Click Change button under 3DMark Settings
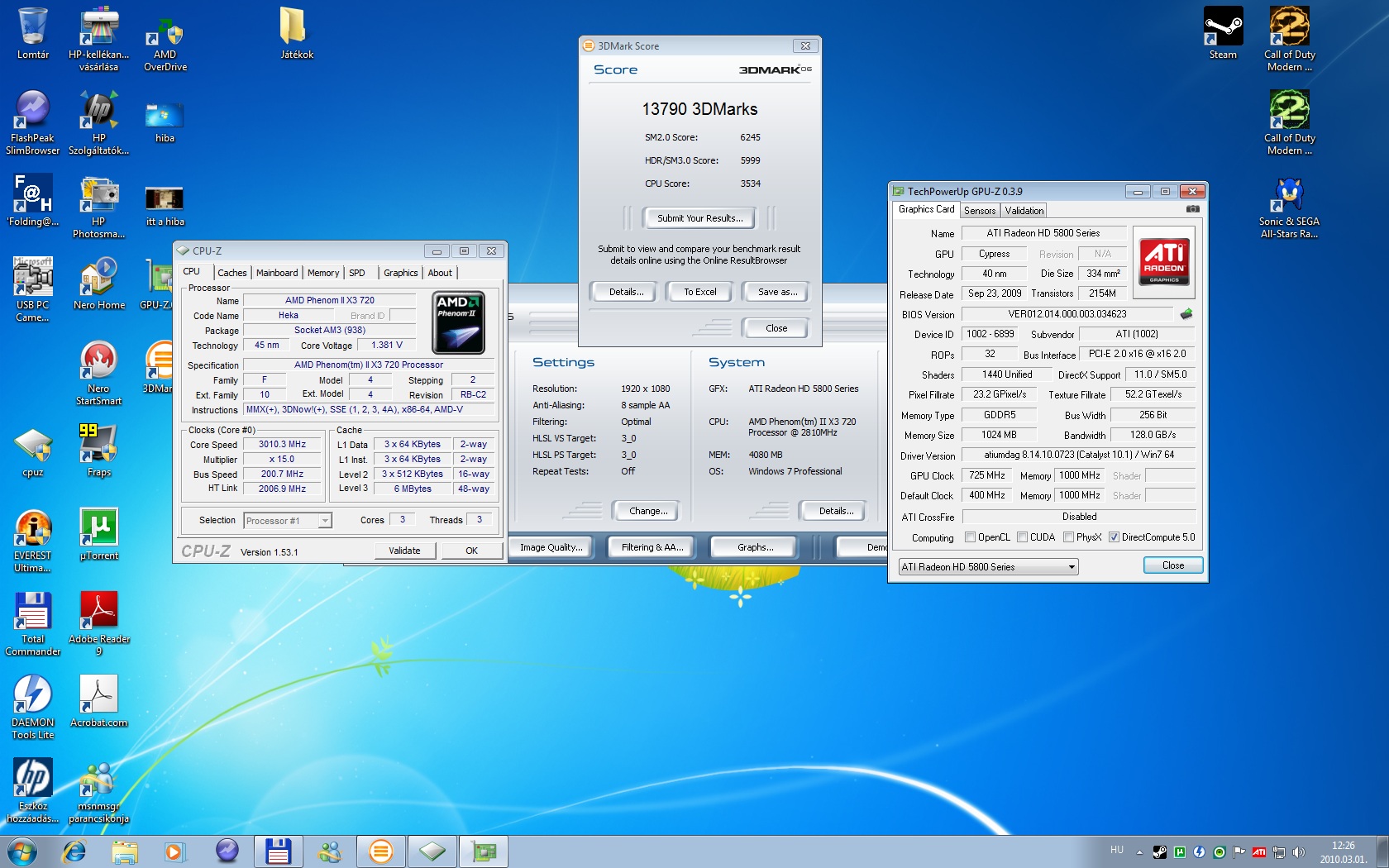This screenshot has height=868, width=1389. (648, 511)
